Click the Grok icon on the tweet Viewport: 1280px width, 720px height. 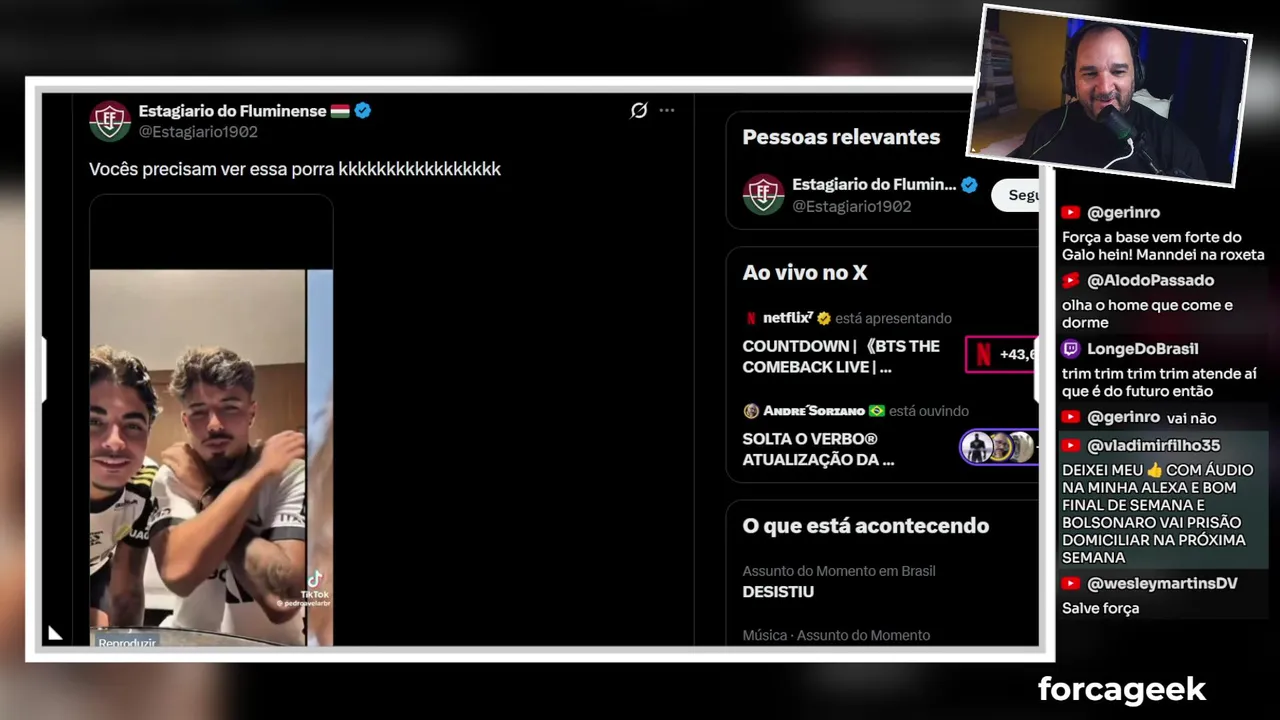638,111
